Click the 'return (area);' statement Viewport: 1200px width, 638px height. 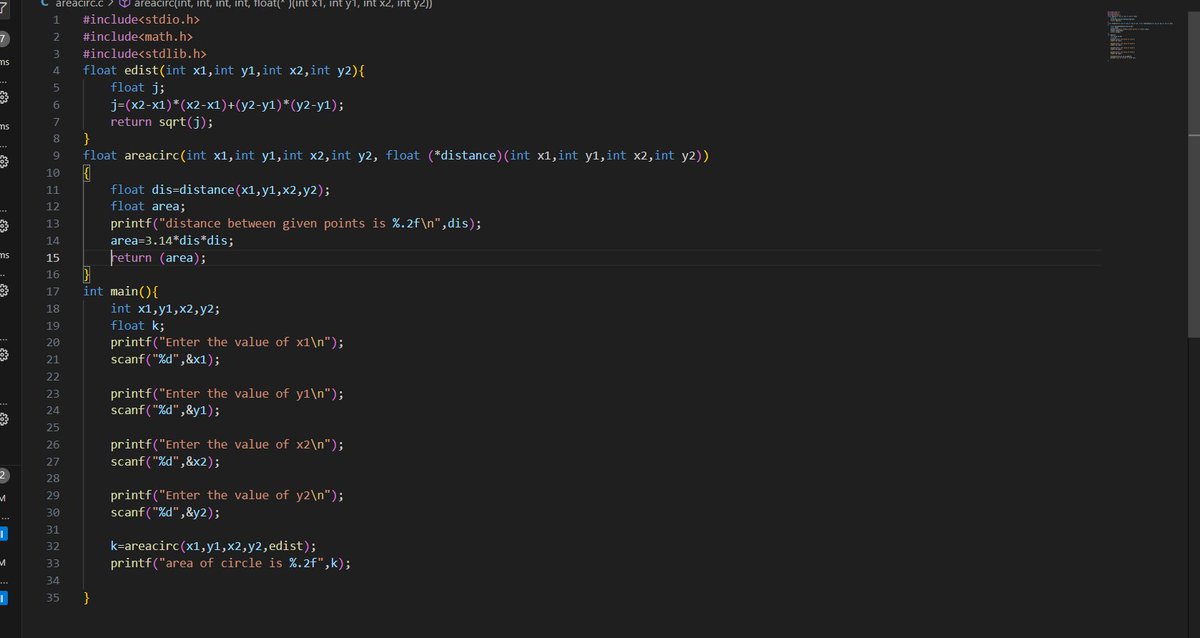point(158,257)
